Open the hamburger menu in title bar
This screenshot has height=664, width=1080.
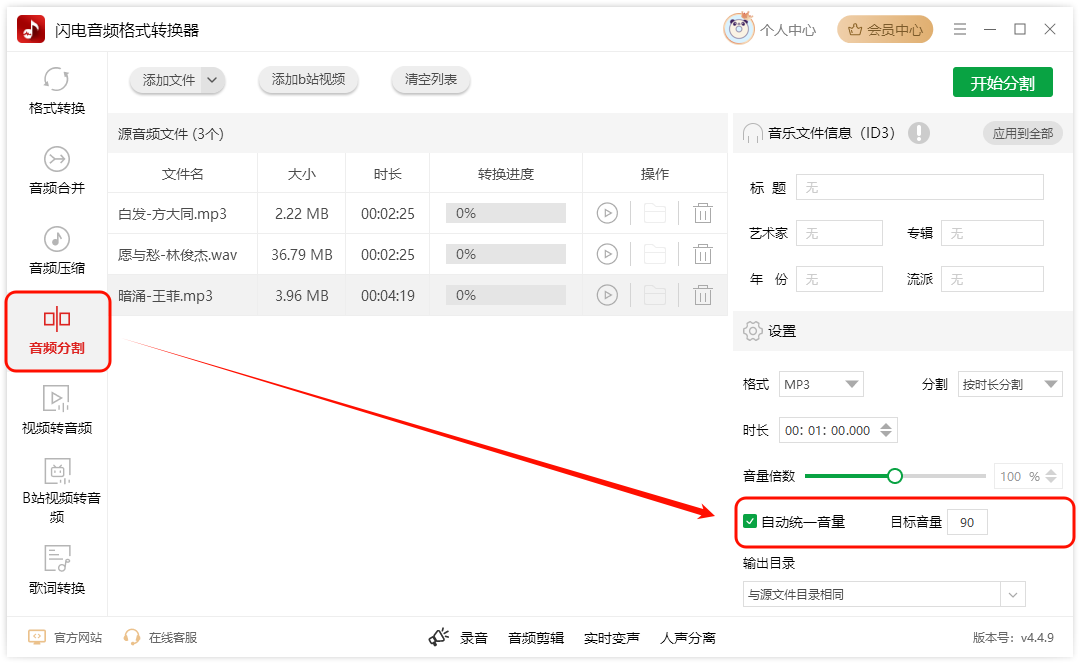tap(959, 29)
